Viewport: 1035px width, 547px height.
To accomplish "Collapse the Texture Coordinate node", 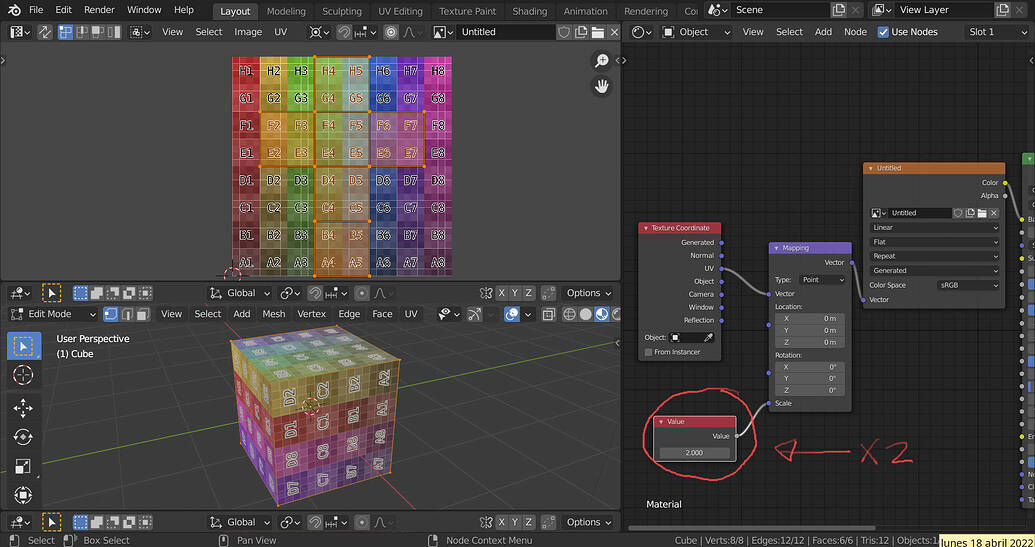I will [646, 228].
